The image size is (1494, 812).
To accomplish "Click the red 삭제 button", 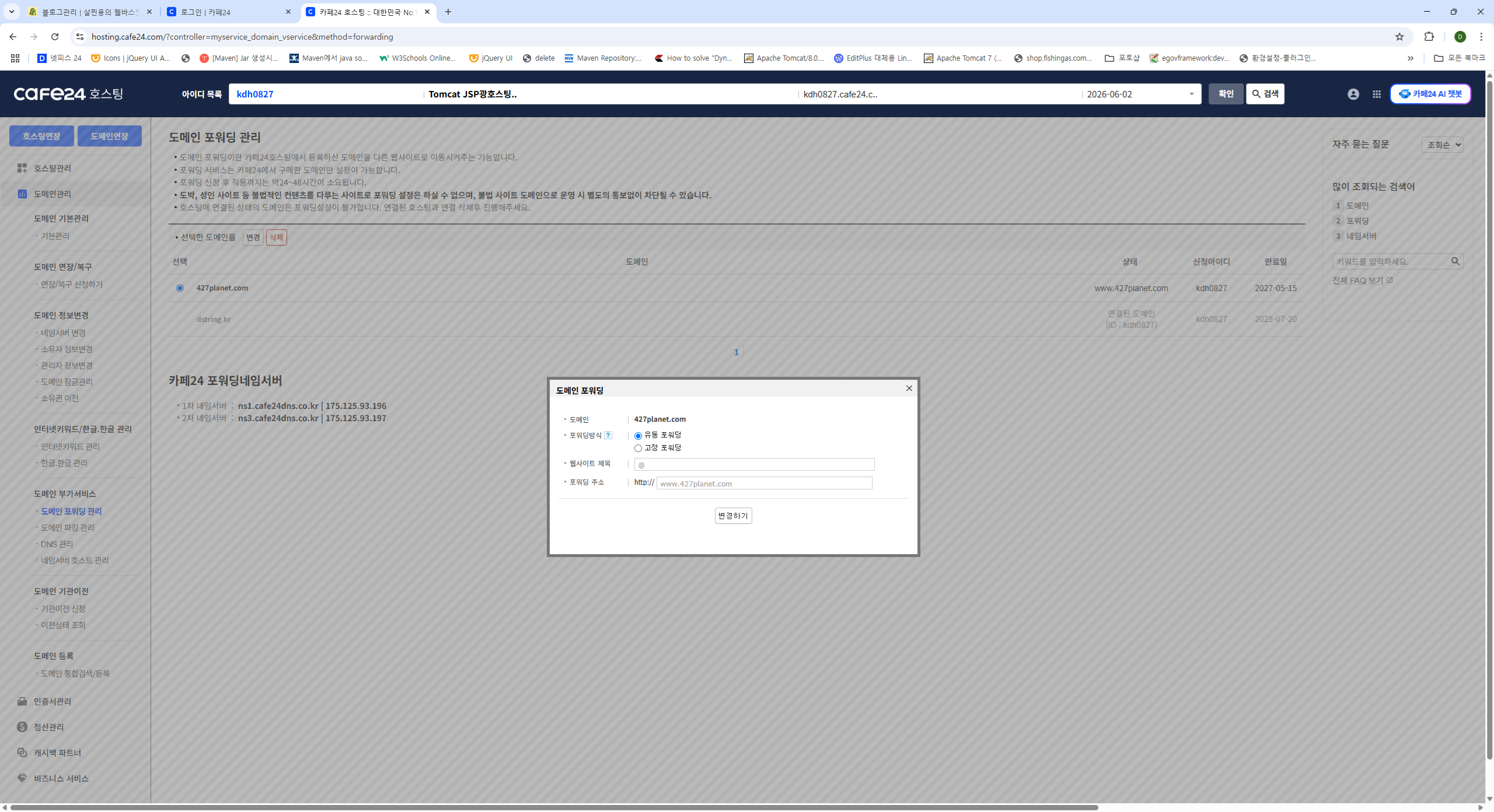I will [276, 237].
